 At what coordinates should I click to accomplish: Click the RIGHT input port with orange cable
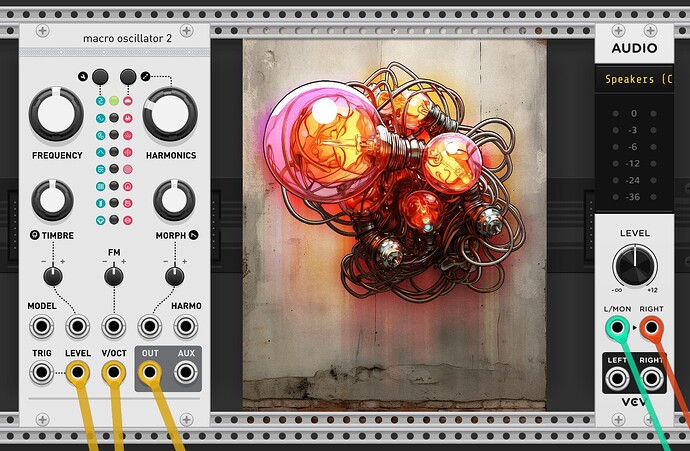(x=652, y=327)
